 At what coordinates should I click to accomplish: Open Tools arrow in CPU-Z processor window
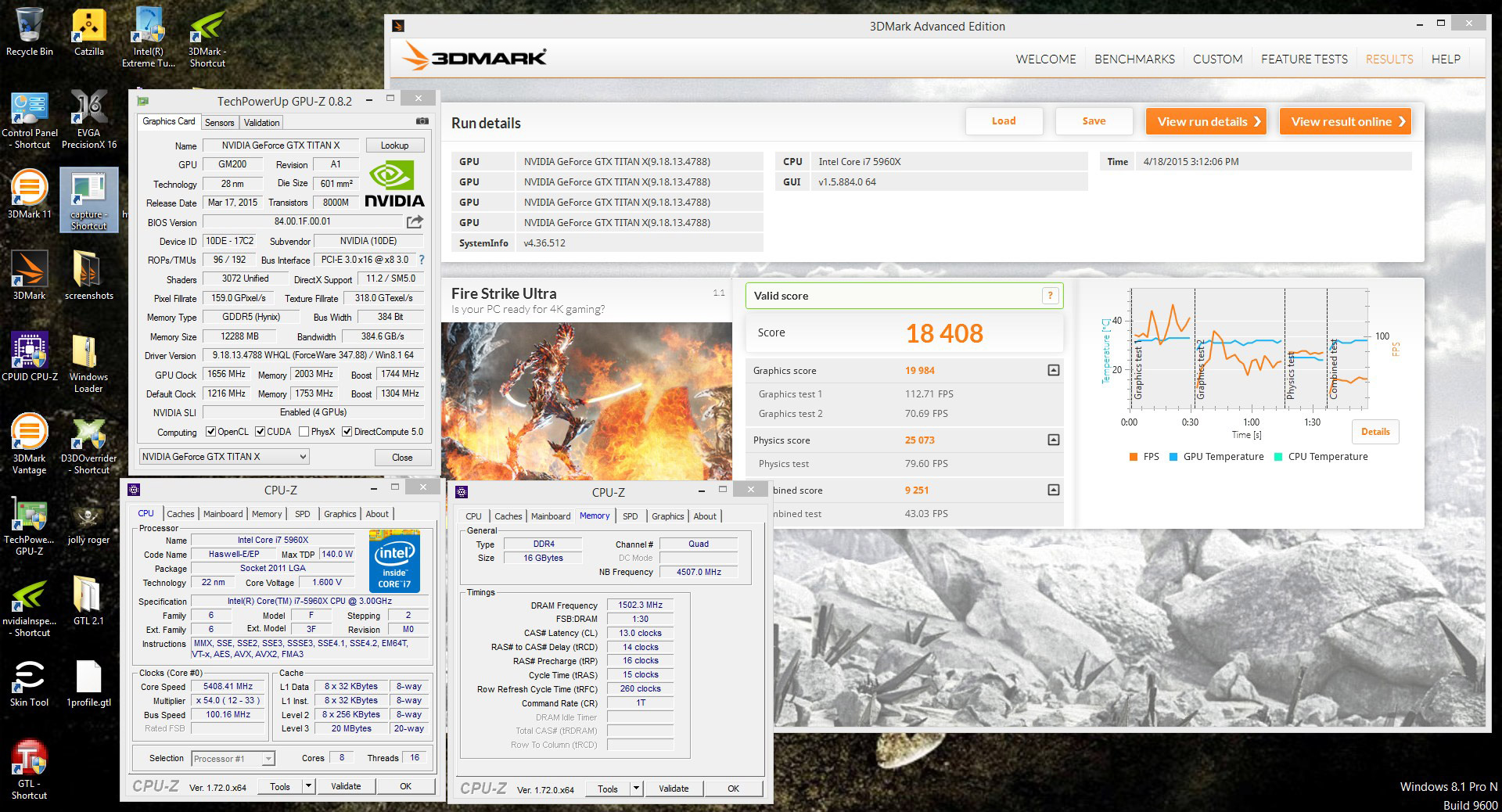click(x=309, y=786)
